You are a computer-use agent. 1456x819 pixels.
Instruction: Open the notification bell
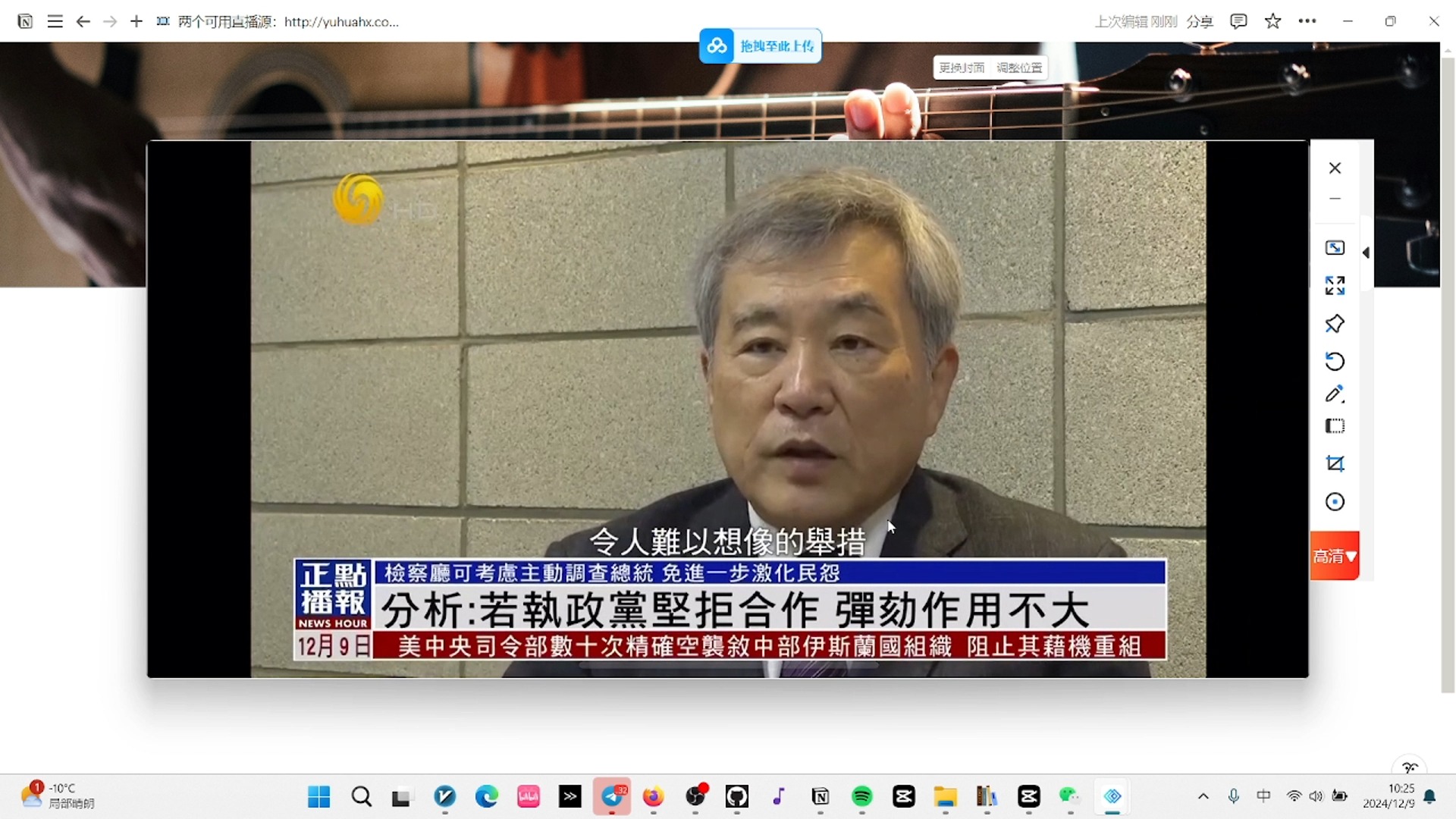(x=1430, y=796)
